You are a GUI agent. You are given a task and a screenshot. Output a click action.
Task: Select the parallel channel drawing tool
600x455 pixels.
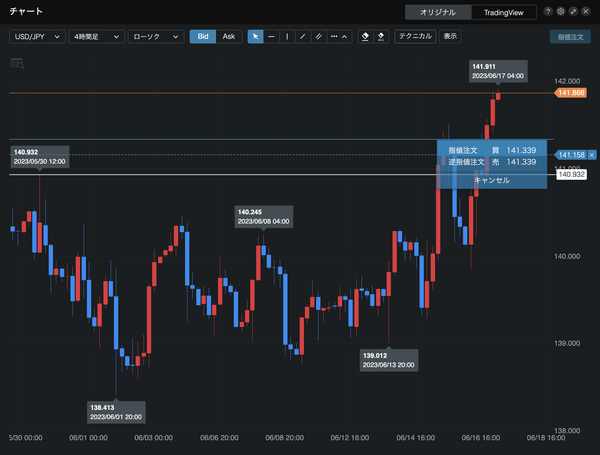coord(318,36)
